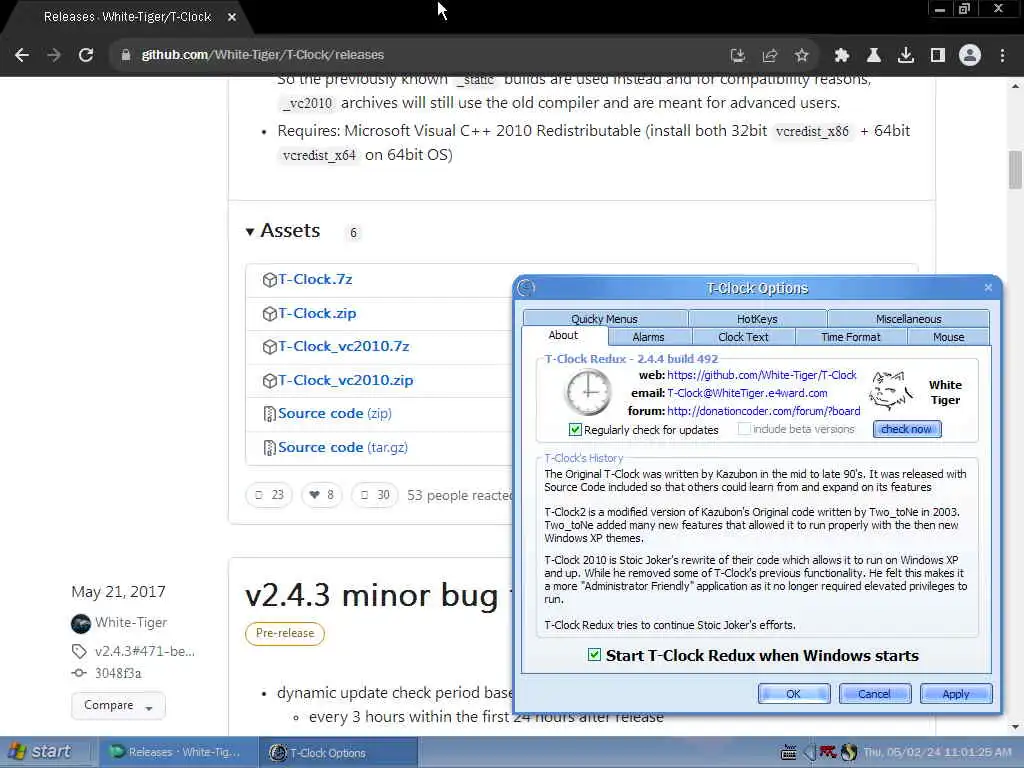Click the zip file icon beside Source code (zip)
Viewport: 1024px width, 768px height.
[x=269, y=414]
